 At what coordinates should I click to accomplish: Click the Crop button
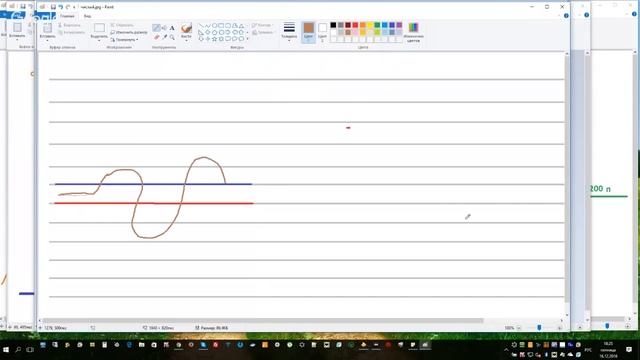122,25
